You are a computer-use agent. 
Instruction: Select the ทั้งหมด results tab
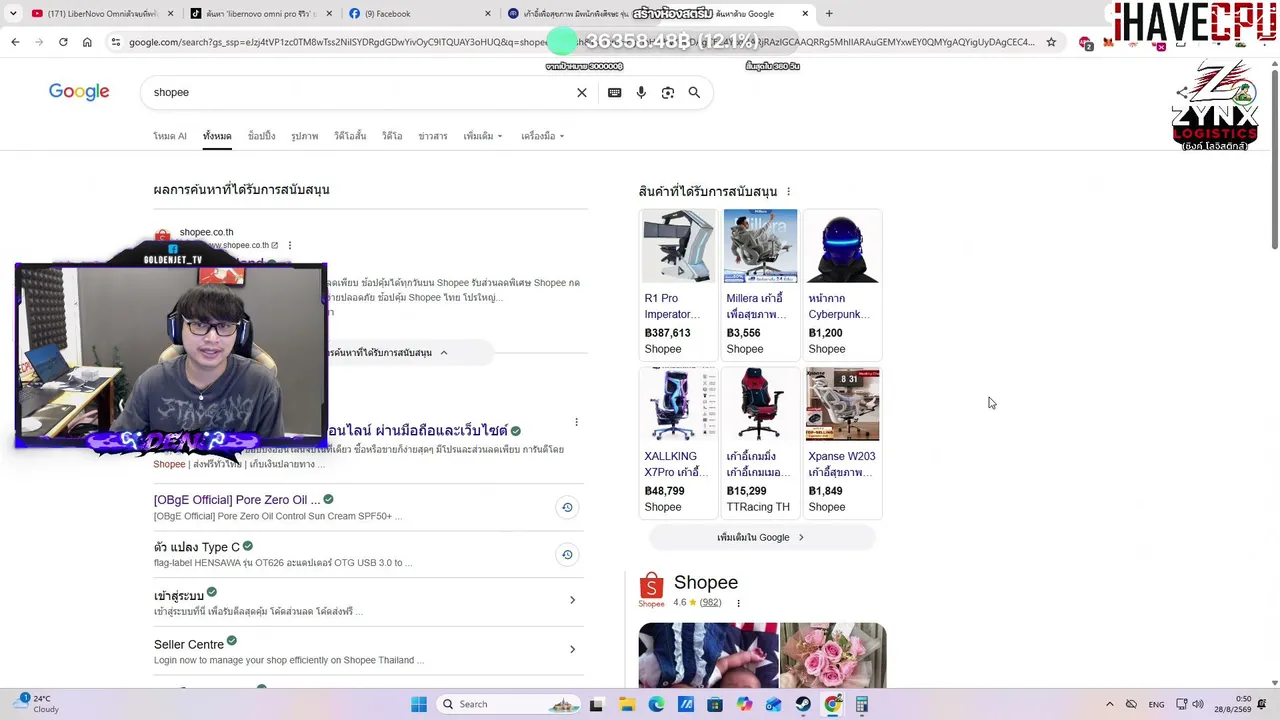click(x=217, y=136)
